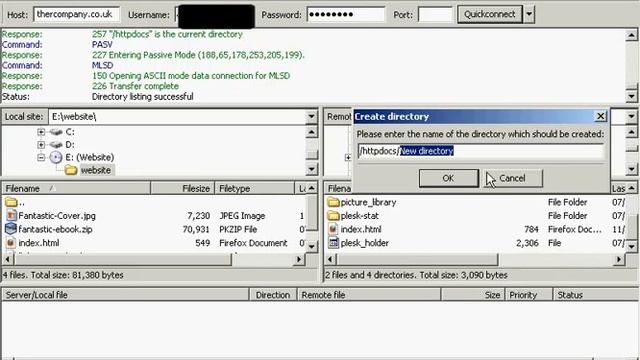
Task: Click the Quickconnect button
Action: click(x=489, y=14)
